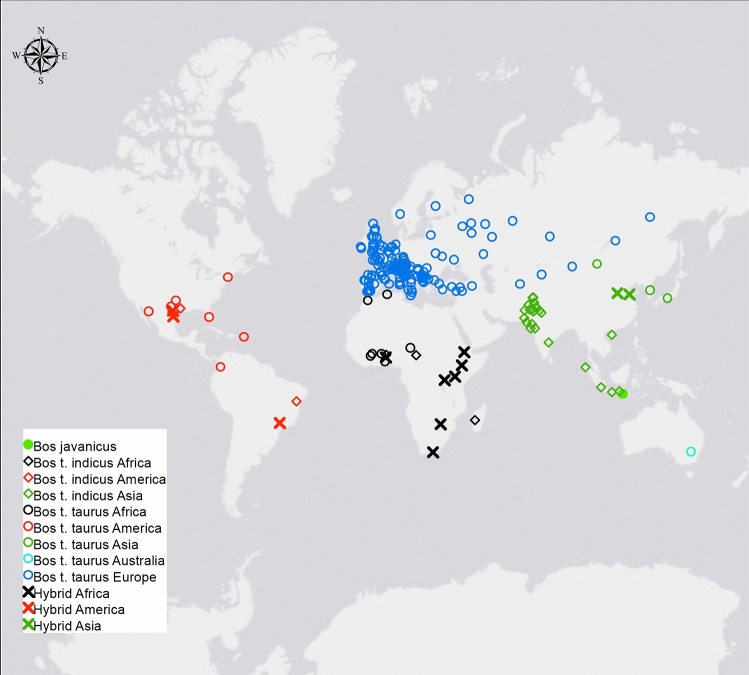Select the northeastern red circle in North America
749x675 pixels.
pos(228,277)
